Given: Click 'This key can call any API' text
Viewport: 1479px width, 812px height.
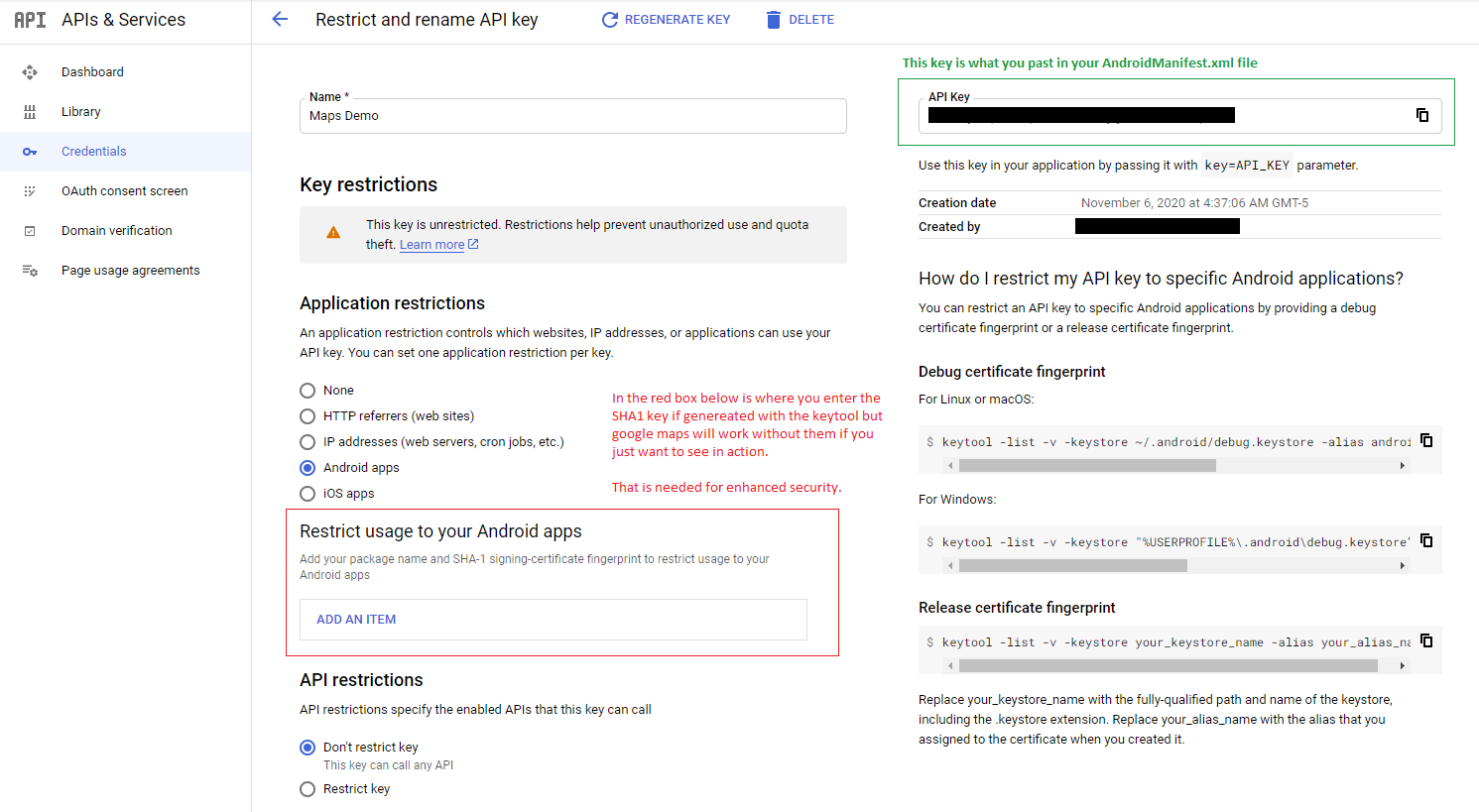Looking at the screenshot, I should pyautogui.click(x=388, y=765).
